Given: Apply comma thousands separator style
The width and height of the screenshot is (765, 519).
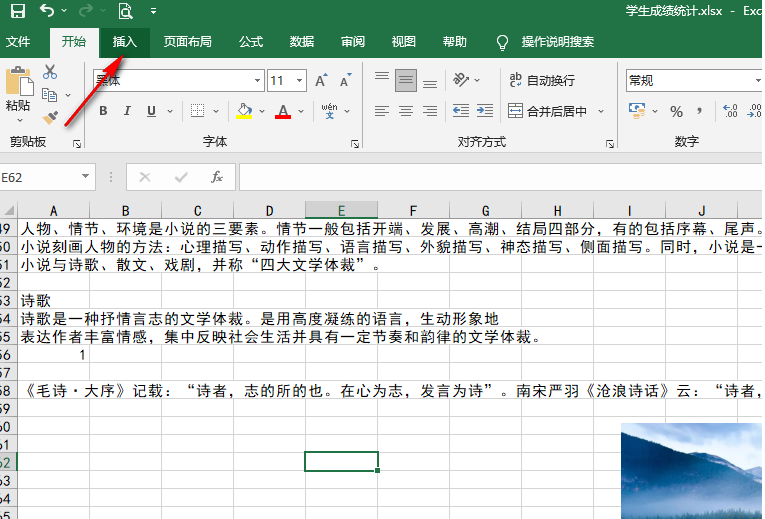Looking at the screenshot, I should coord(700,112).
